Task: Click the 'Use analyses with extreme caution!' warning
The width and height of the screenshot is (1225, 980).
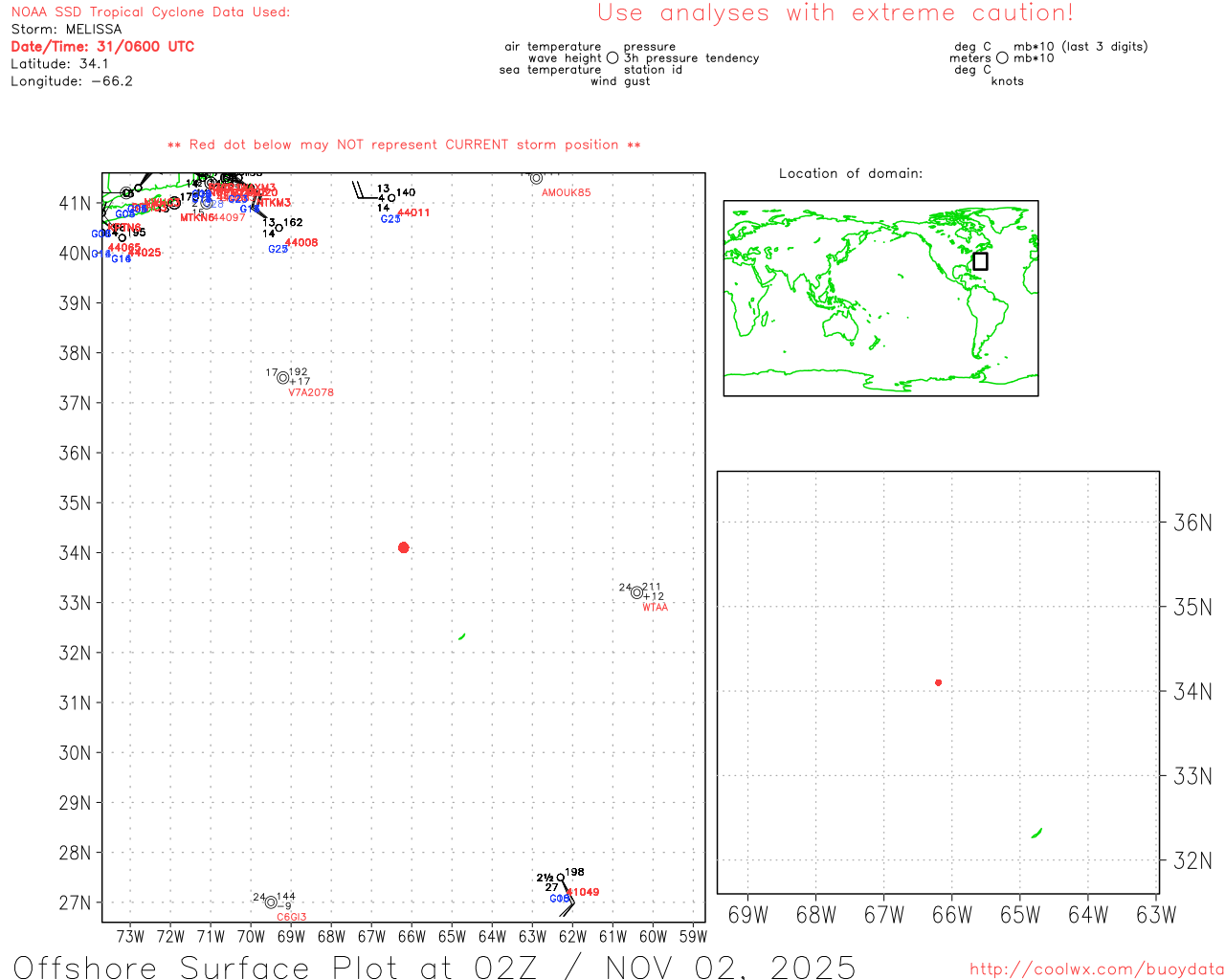Action: tap(835, 13)
